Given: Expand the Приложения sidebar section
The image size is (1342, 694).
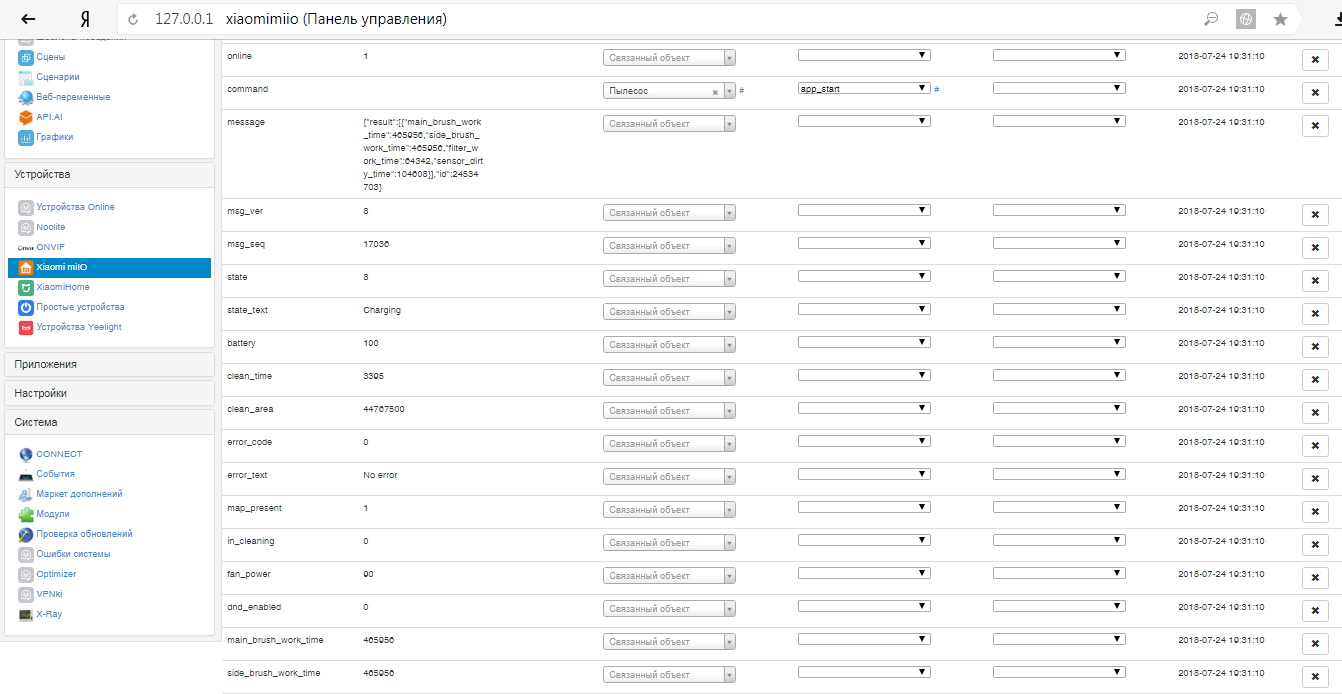Looking at the screenshot, I should (109, 364).
